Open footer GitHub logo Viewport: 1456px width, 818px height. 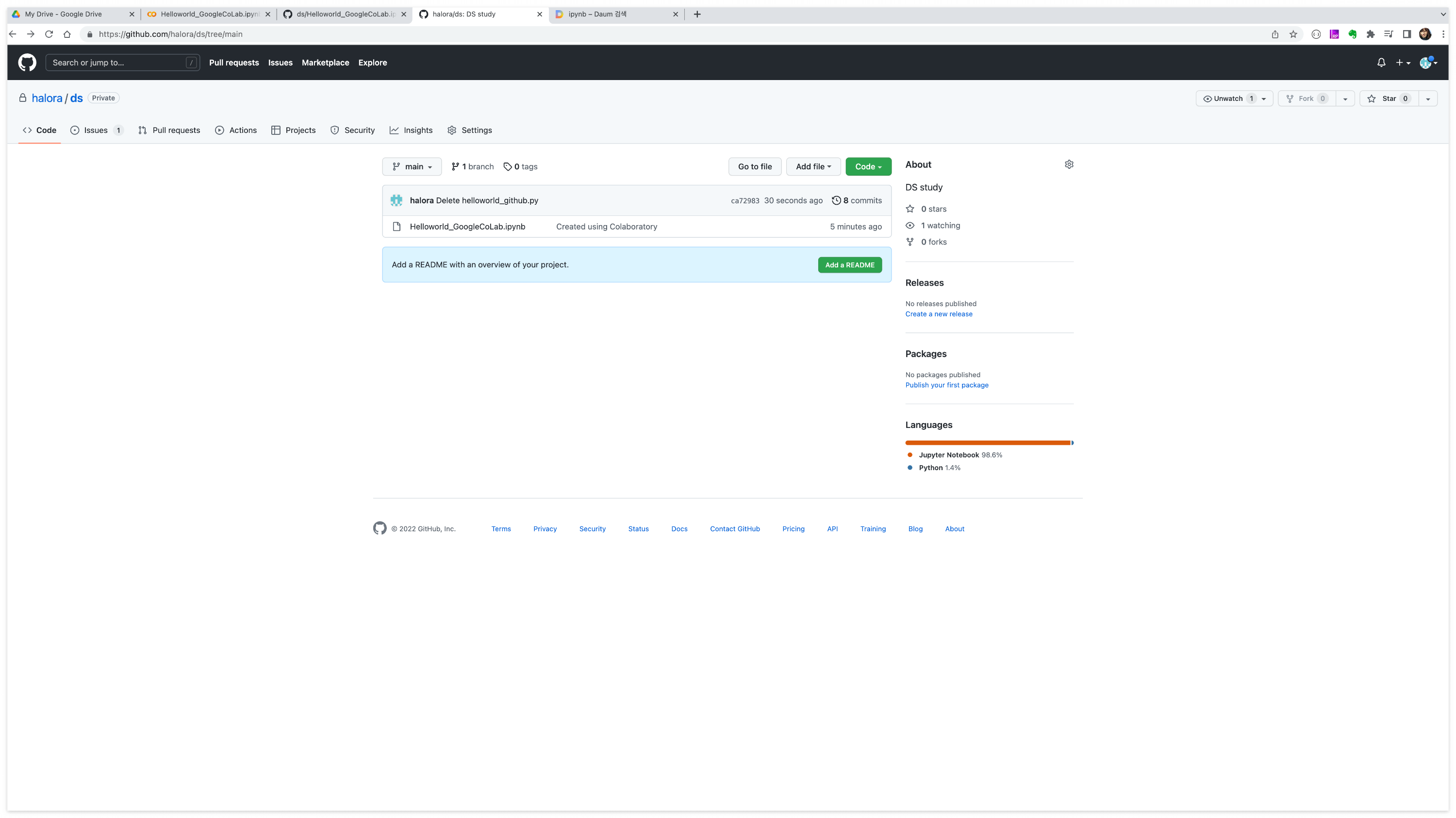pyautogui.click(x=380, y=528)
